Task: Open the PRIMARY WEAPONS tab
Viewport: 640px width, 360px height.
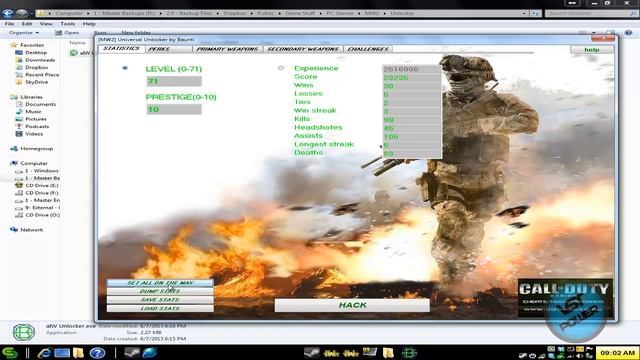Action: click(x=227, y=49)
